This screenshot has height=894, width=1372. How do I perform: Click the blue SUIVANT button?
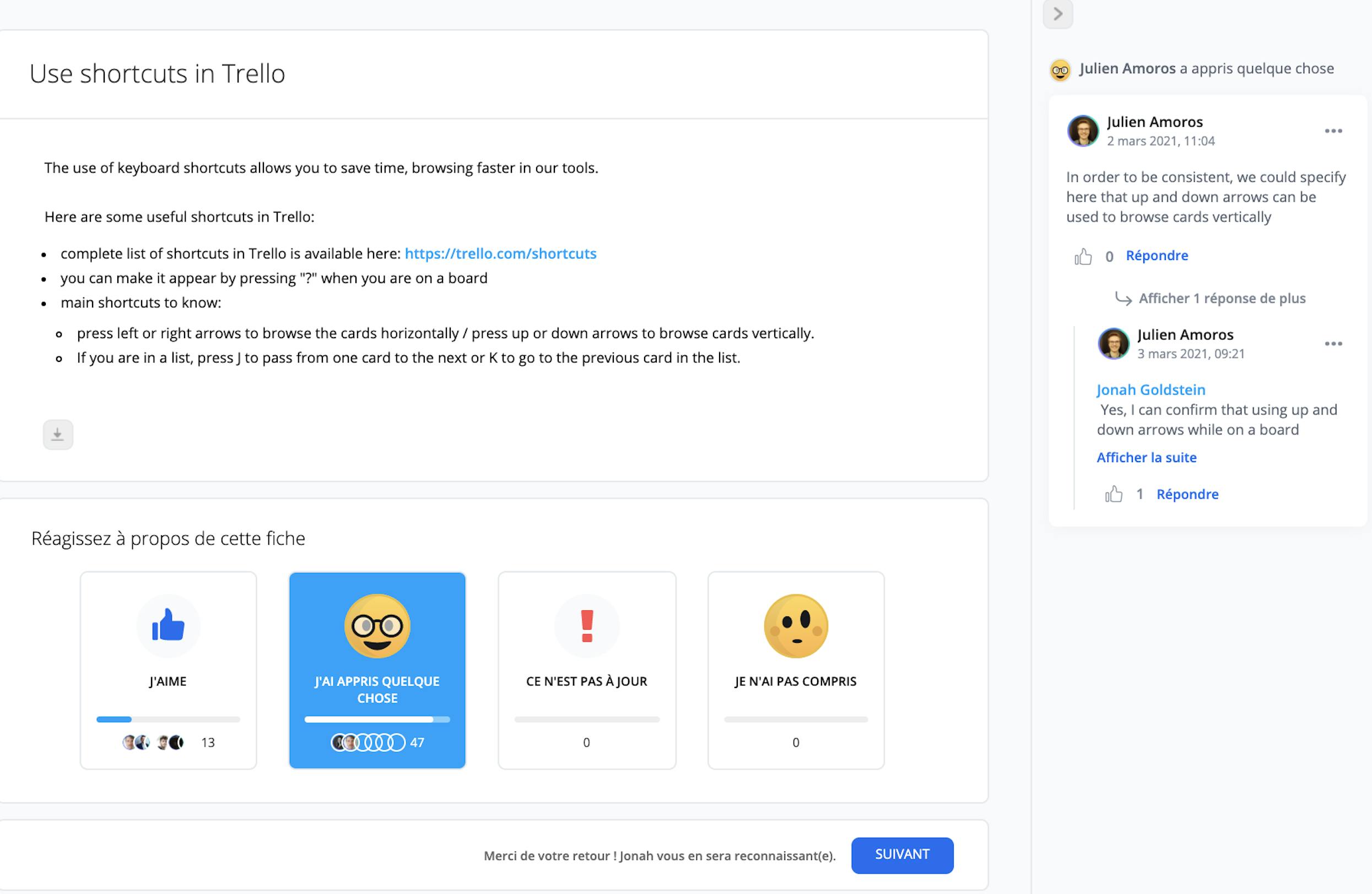pyautogui.click(x=902, y=855)
